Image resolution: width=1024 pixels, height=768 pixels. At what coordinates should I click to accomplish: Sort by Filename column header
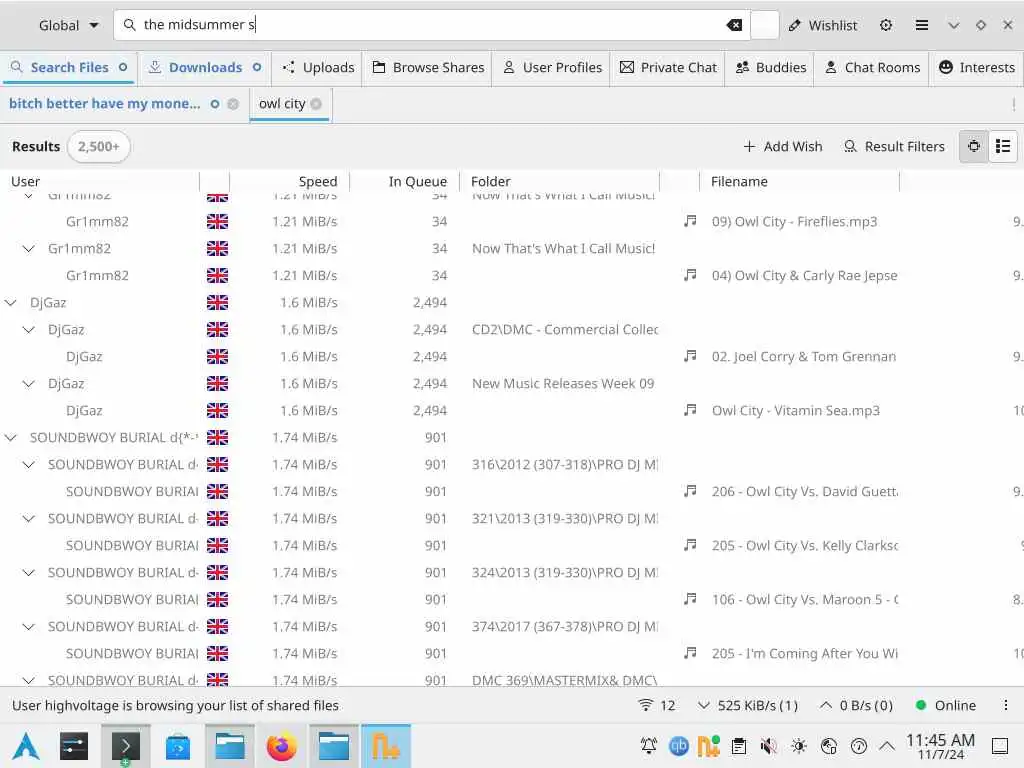point(800,182)
